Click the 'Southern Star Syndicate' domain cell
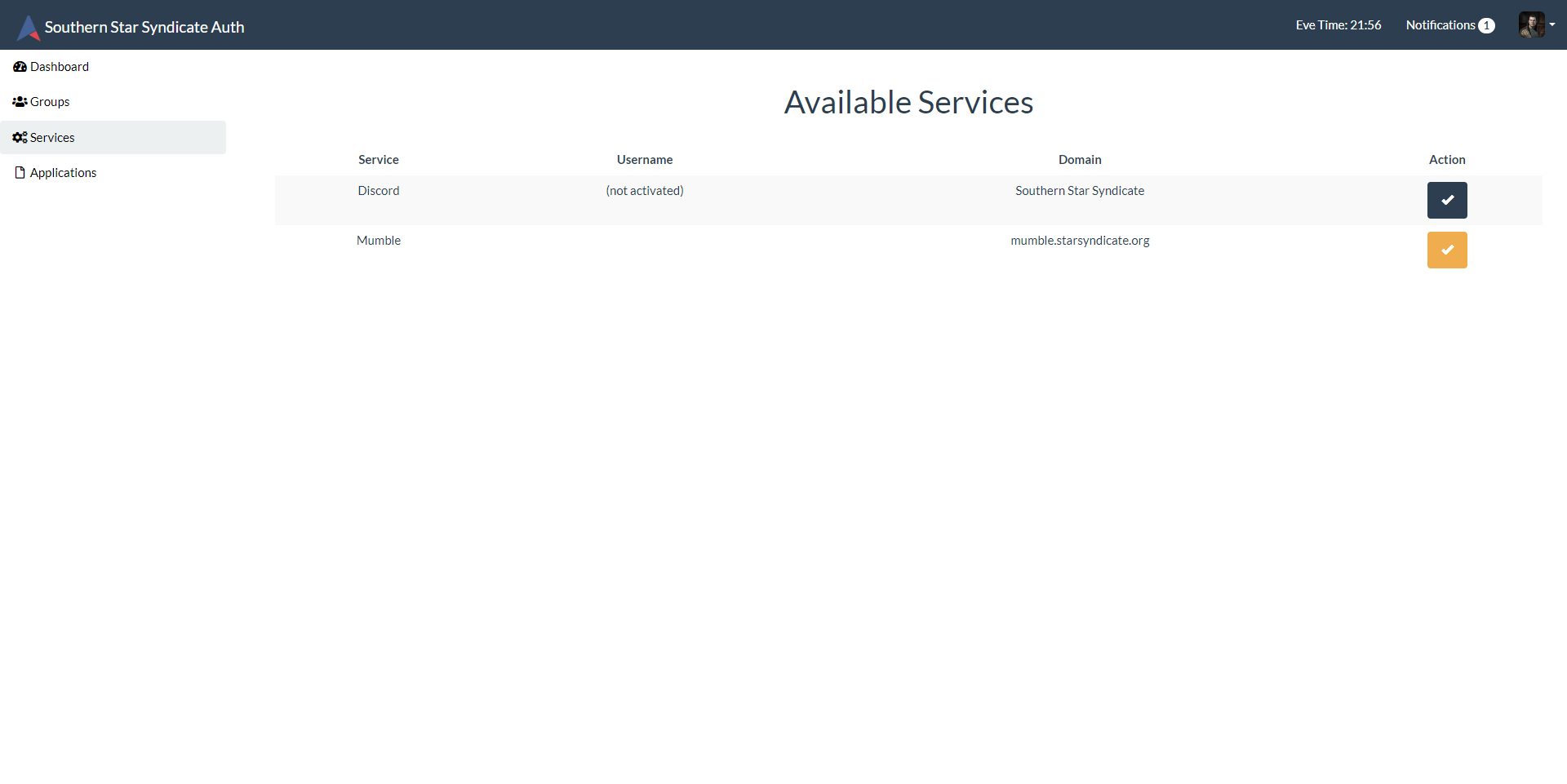Viewport: 1567px width, 784px height. 1080,191
